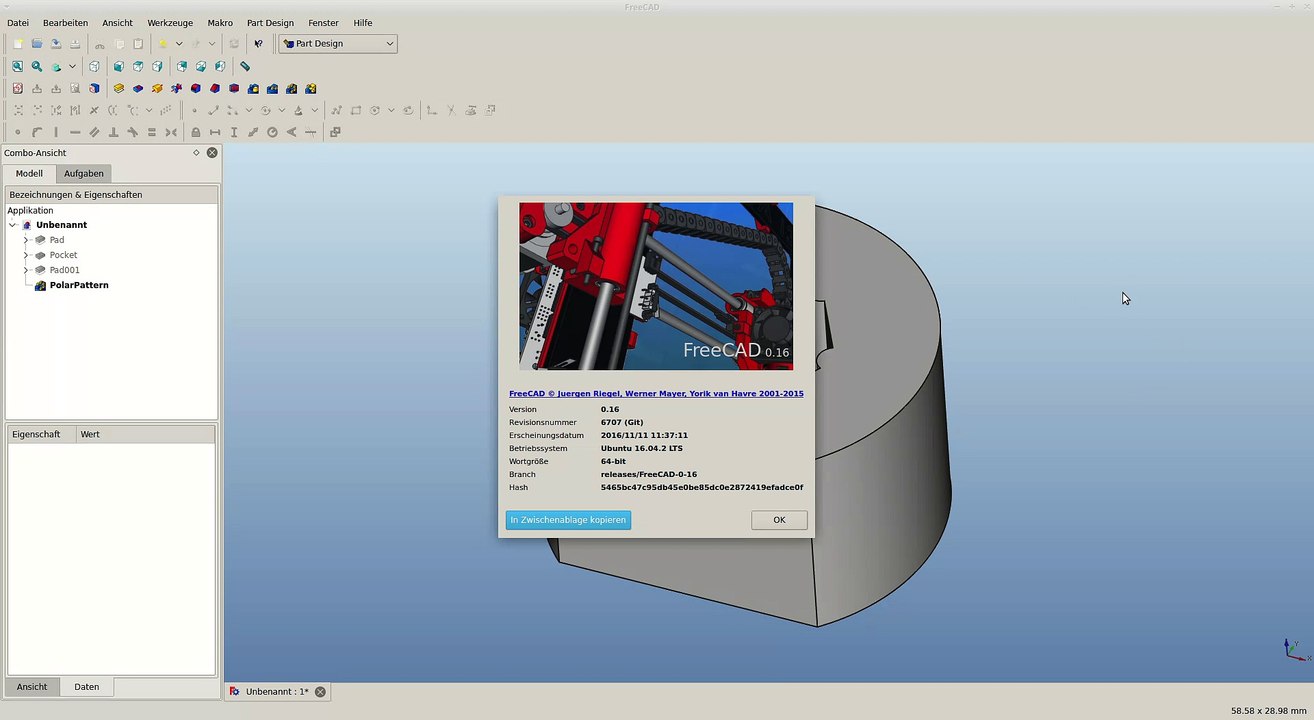Click the Polar Pattern toolbar icon
1314x720 pixels.
(x=291, y=88)
